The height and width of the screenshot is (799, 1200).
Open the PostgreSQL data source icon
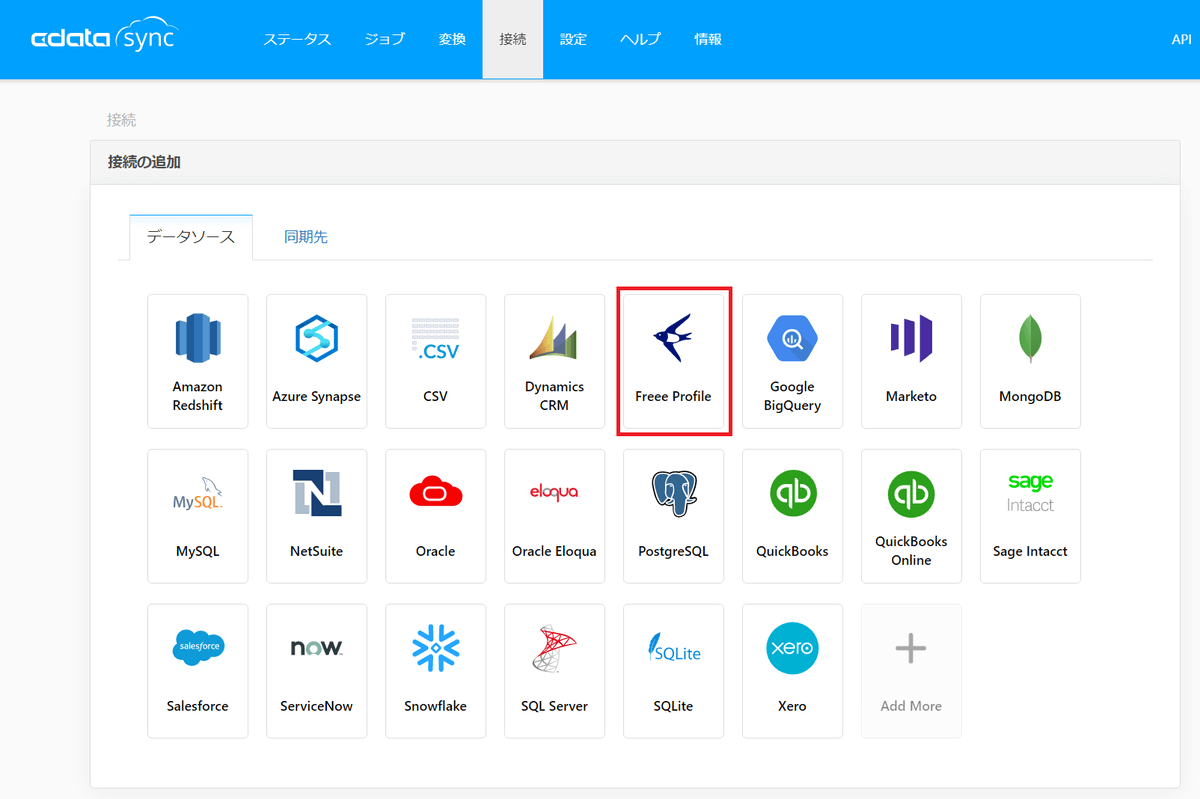[x=673, y=516]
